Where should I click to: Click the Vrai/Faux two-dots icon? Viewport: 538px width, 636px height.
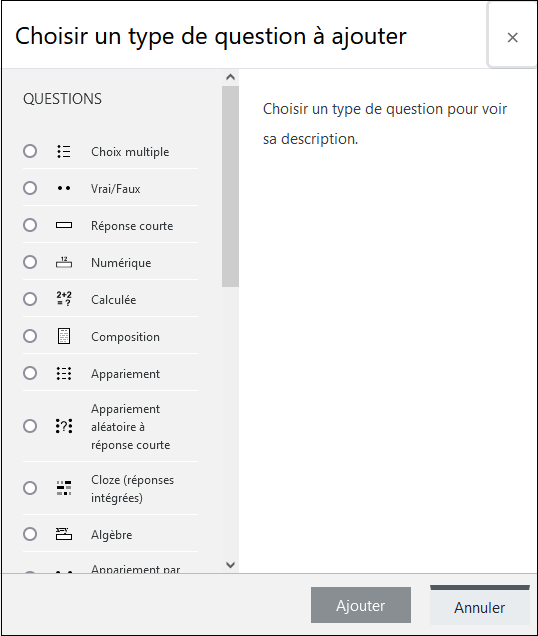click(64, 188)
